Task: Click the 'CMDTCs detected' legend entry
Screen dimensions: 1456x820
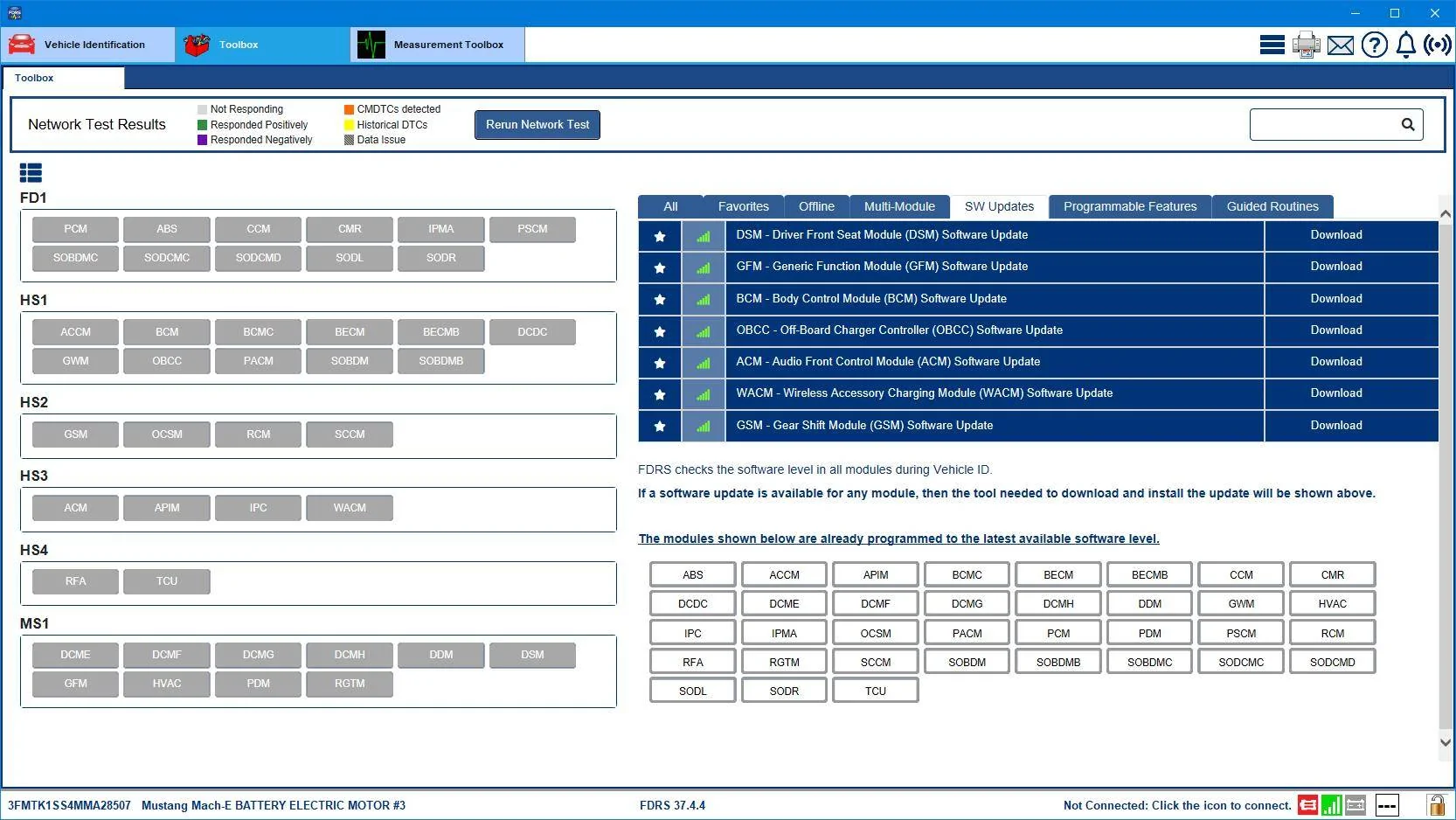Action: [392, 109]
